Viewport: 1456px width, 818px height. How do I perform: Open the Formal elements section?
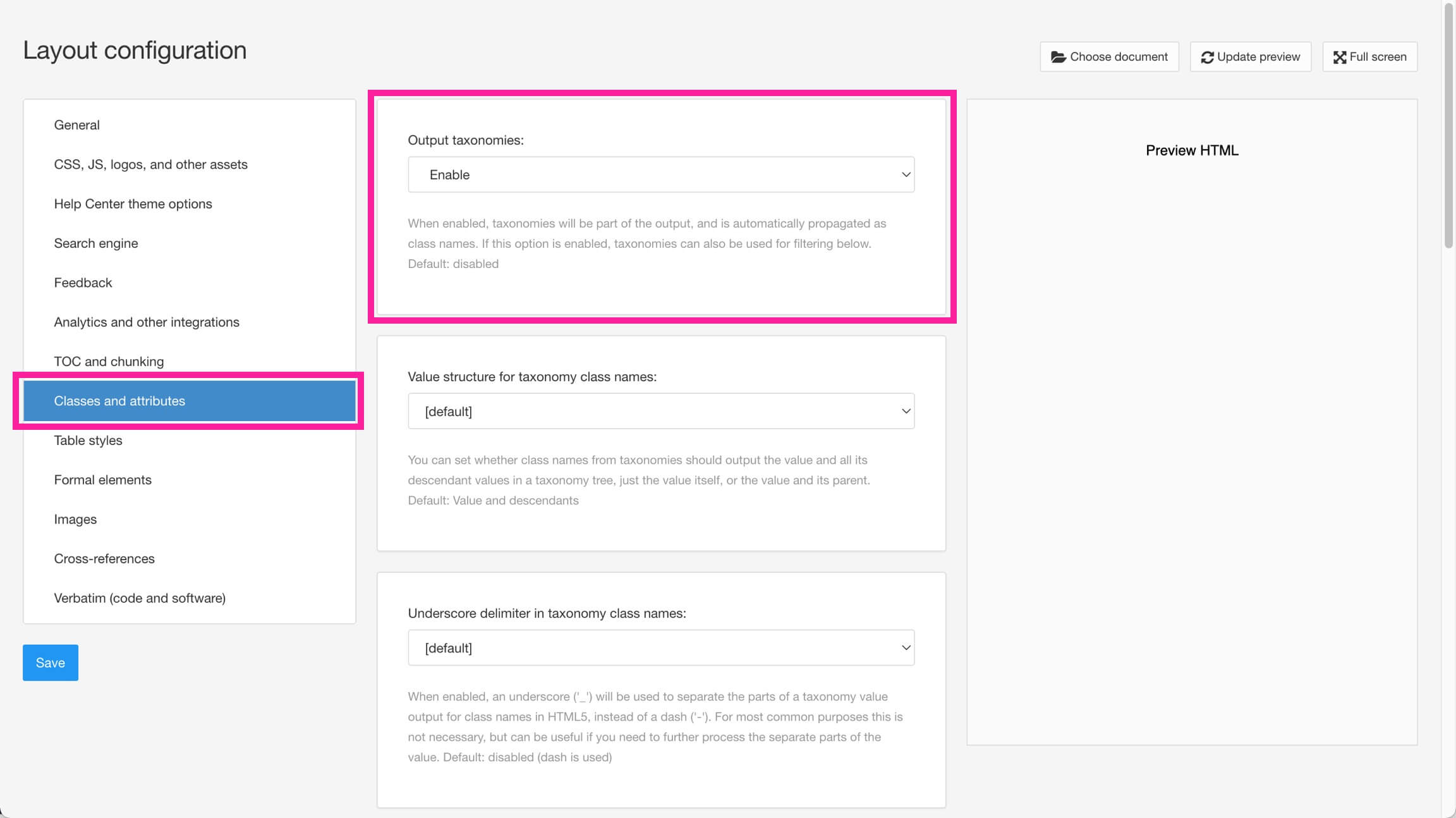tap(102, 479)
